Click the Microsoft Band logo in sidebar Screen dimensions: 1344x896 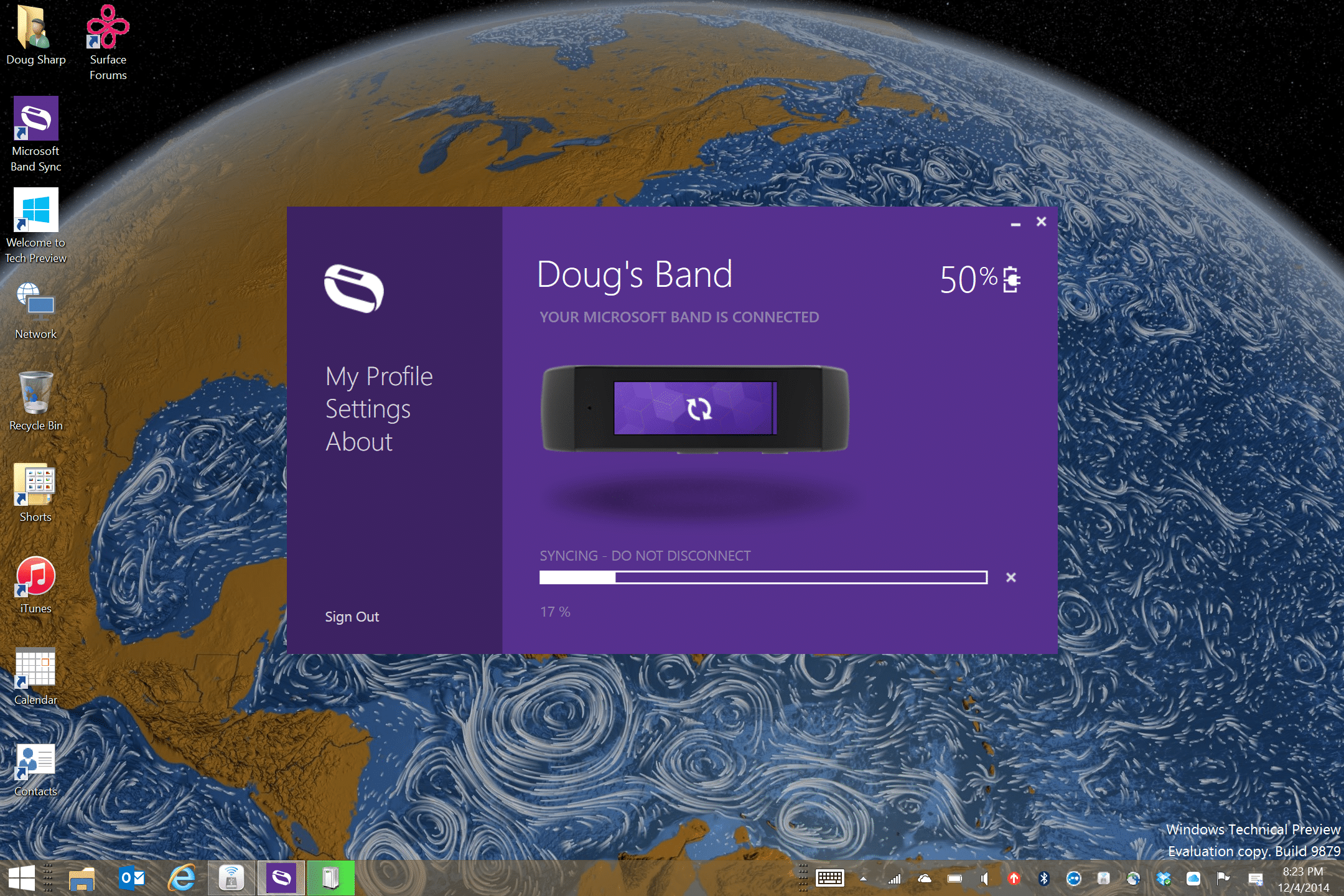pyautogui.click(x=354, y=289)
